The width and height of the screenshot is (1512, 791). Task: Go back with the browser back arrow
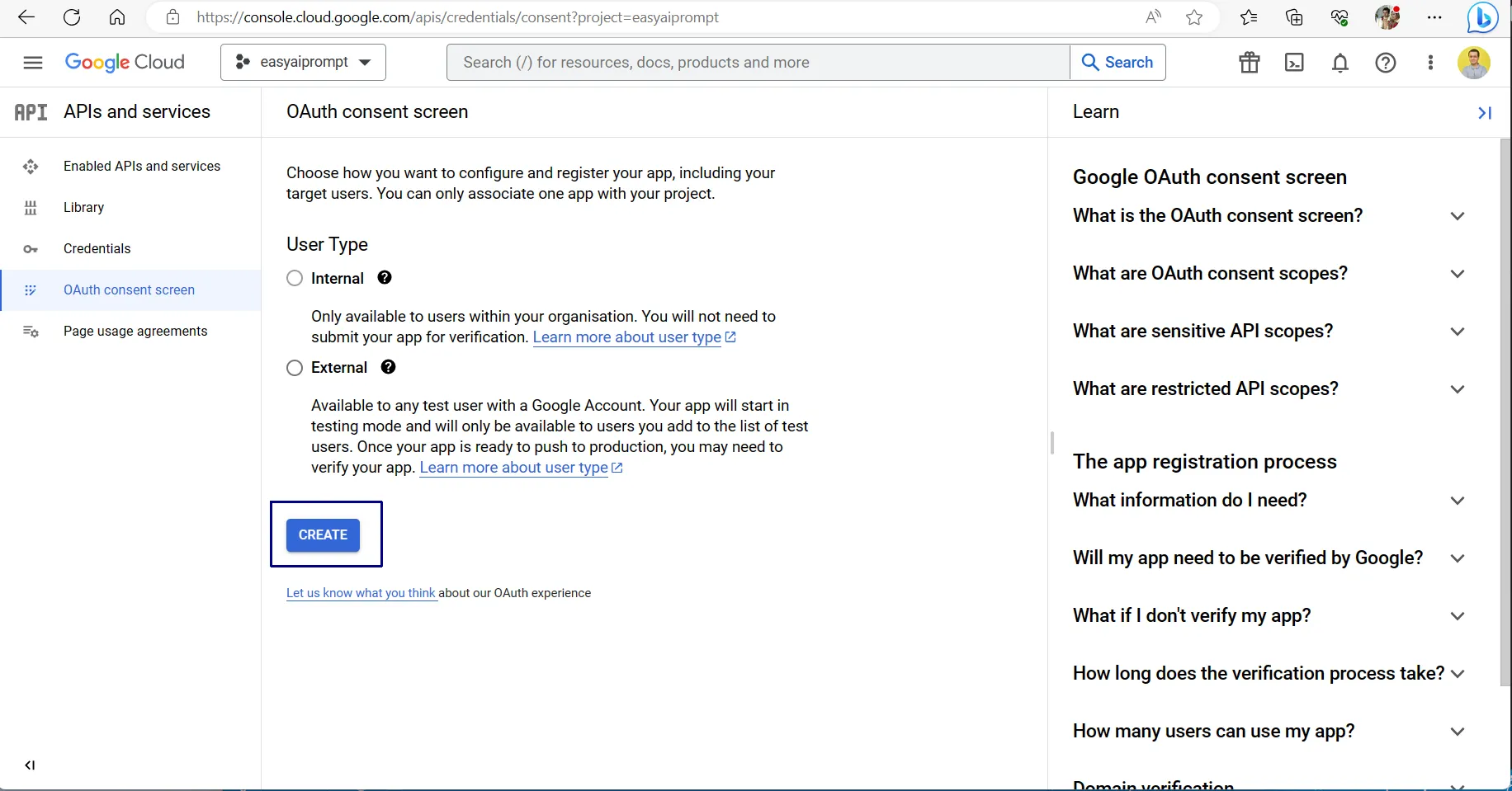pyautogui.click(x=26, y=17)
